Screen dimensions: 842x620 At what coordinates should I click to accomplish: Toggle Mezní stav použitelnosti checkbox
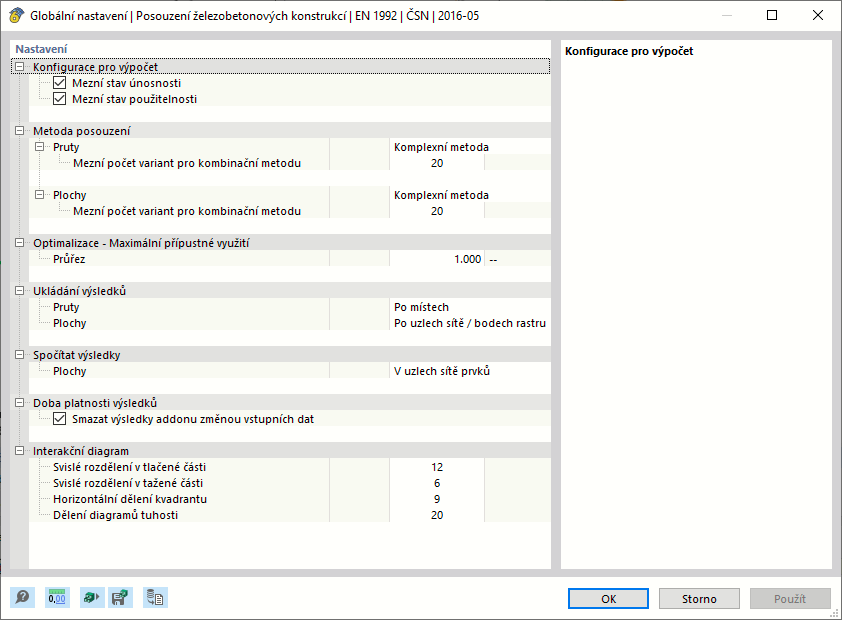click(x=60, y=99)
